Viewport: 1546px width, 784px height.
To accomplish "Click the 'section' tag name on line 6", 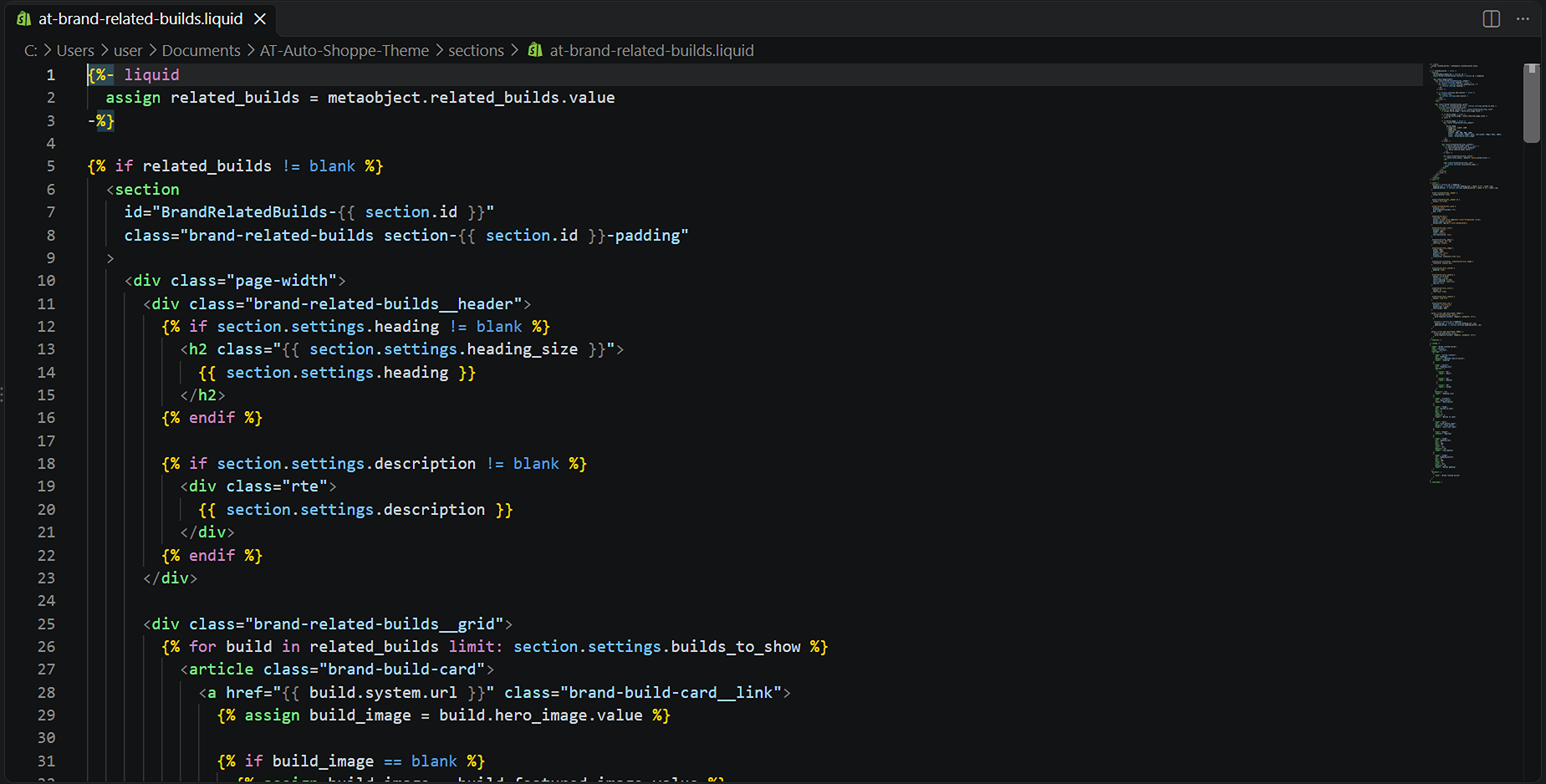I will [147, 189].
